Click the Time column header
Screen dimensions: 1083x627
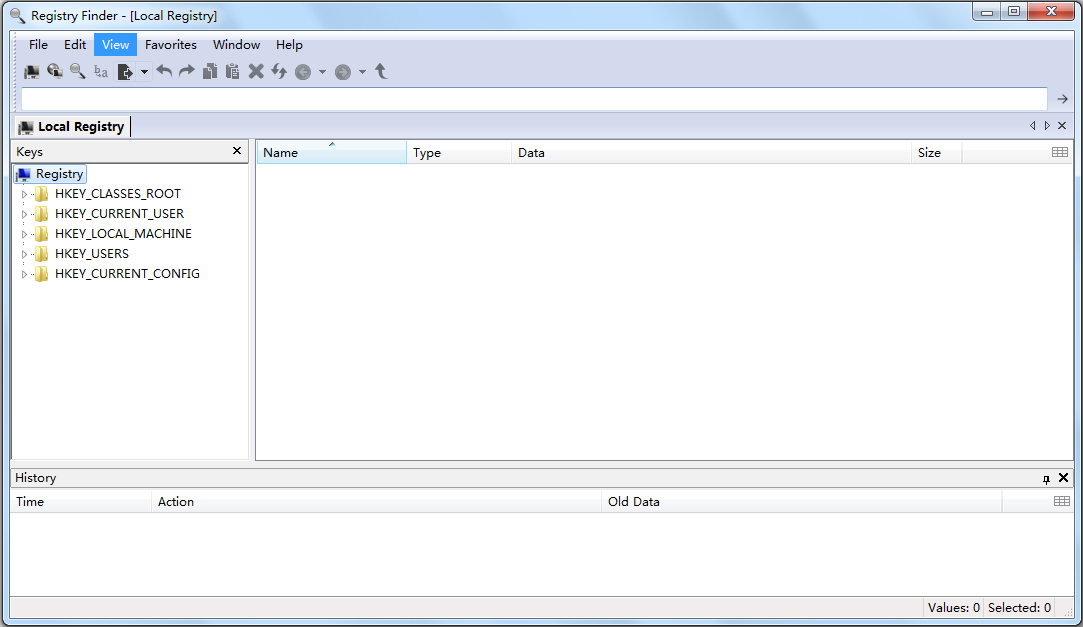click(x=81, y=502)
